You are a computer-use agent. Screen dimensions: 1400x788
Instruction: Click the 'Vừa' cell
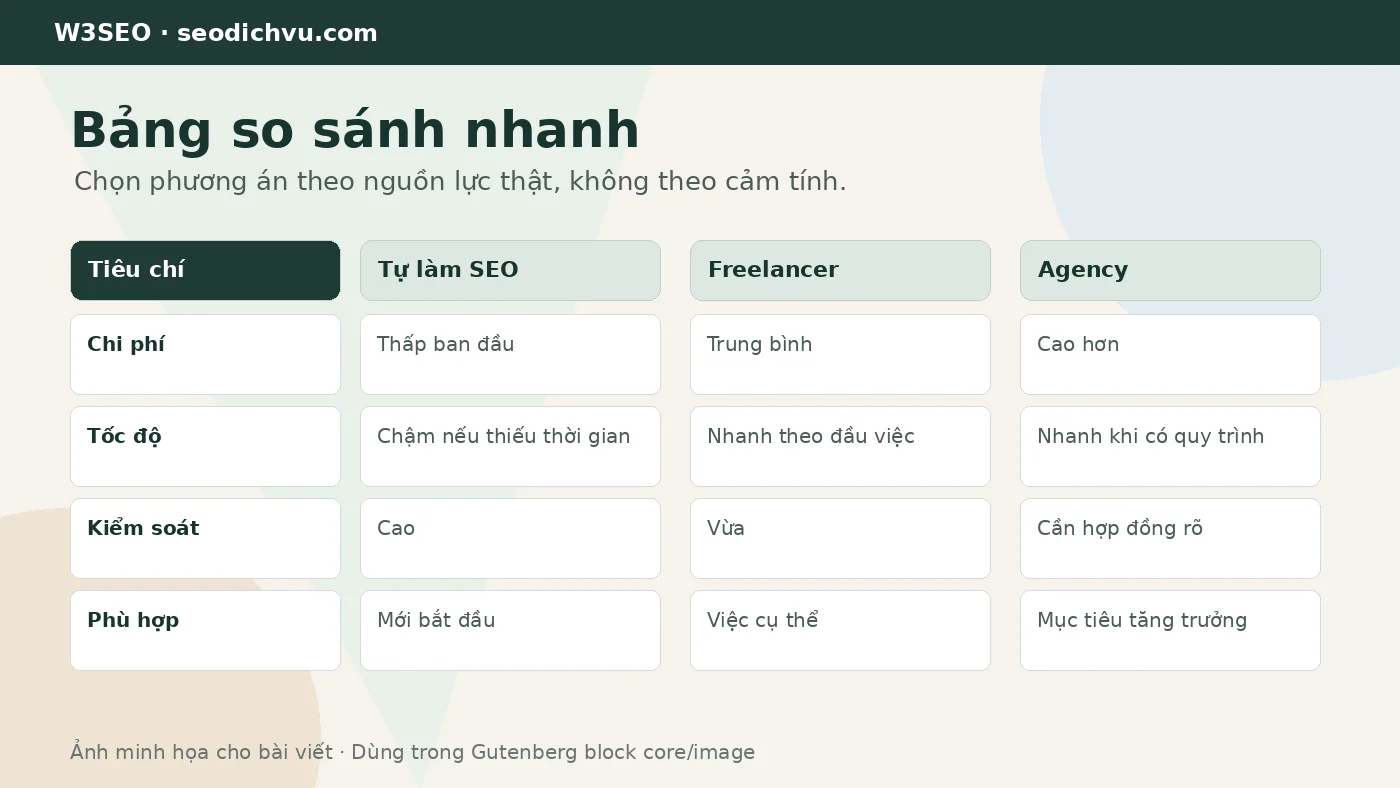click(840, 538)
